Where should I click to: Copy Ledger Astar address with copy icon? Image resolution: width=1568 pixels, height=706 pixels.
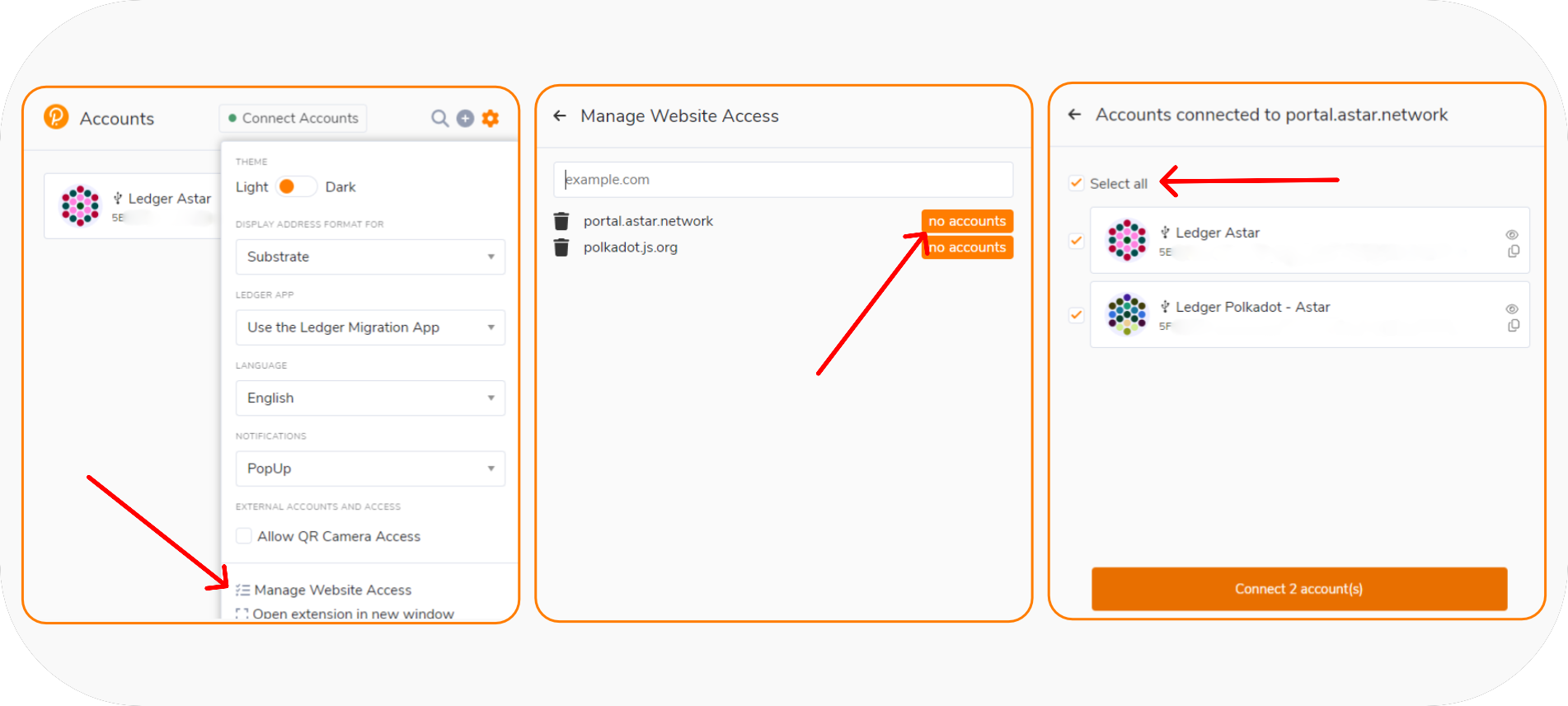(x=1513, y=252)
